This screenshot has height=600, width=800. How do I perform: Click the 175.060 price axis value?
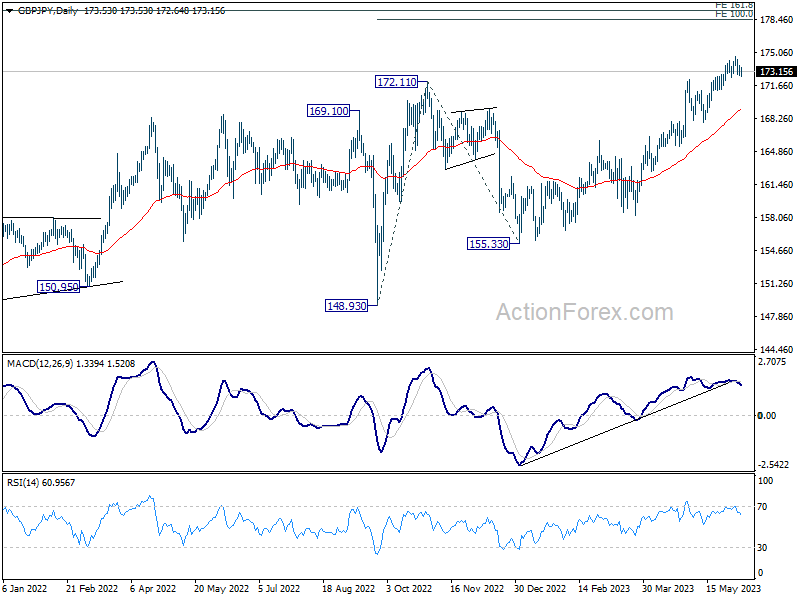(777, 53)
